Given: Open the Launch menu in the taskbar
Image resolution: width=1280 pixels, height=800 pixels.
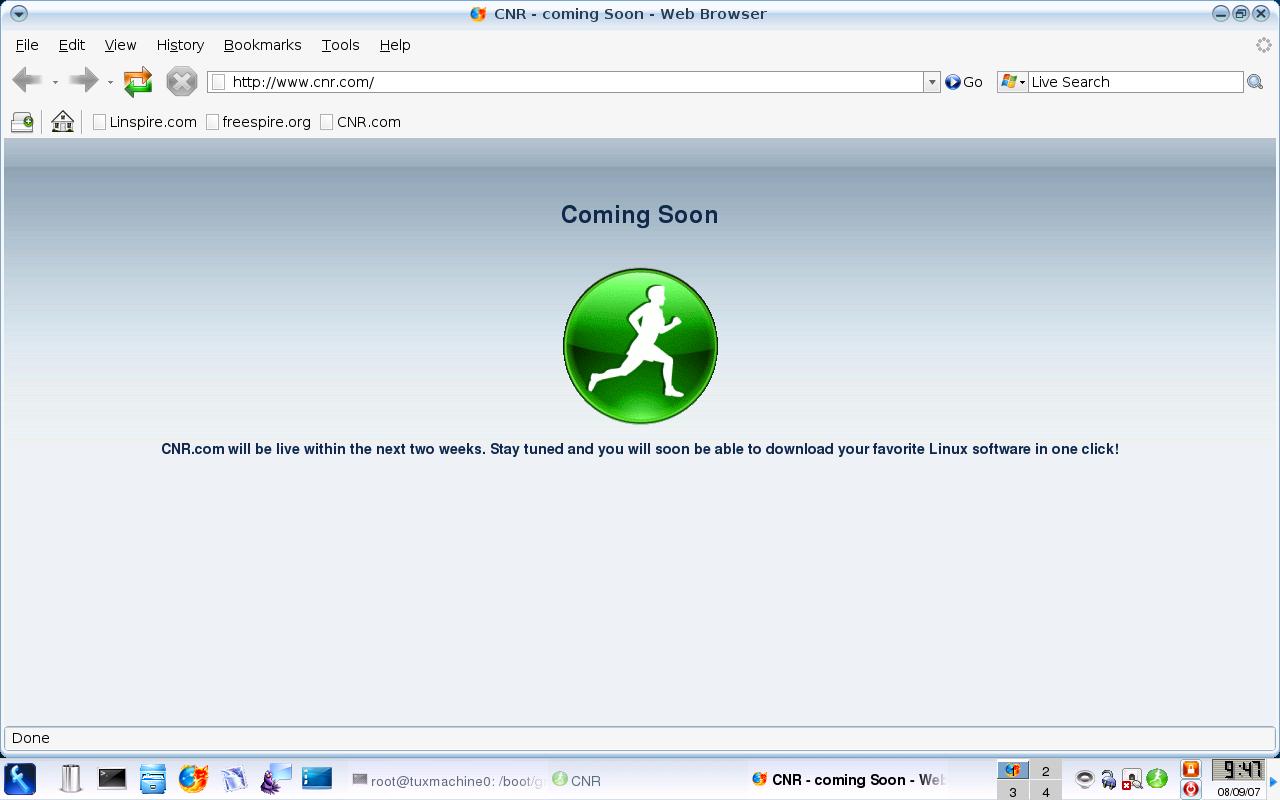Looking at the screenshot, I should 20,778.
